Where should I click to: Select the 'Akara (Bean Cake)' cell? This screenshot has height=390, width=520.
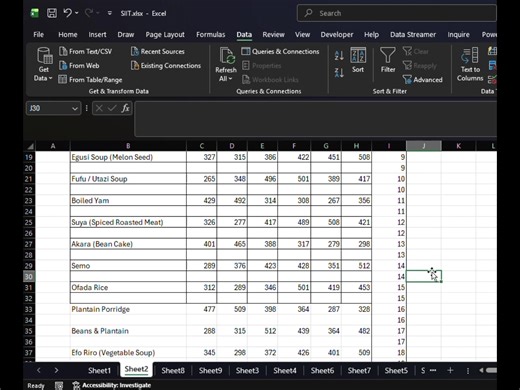(128, 244)
